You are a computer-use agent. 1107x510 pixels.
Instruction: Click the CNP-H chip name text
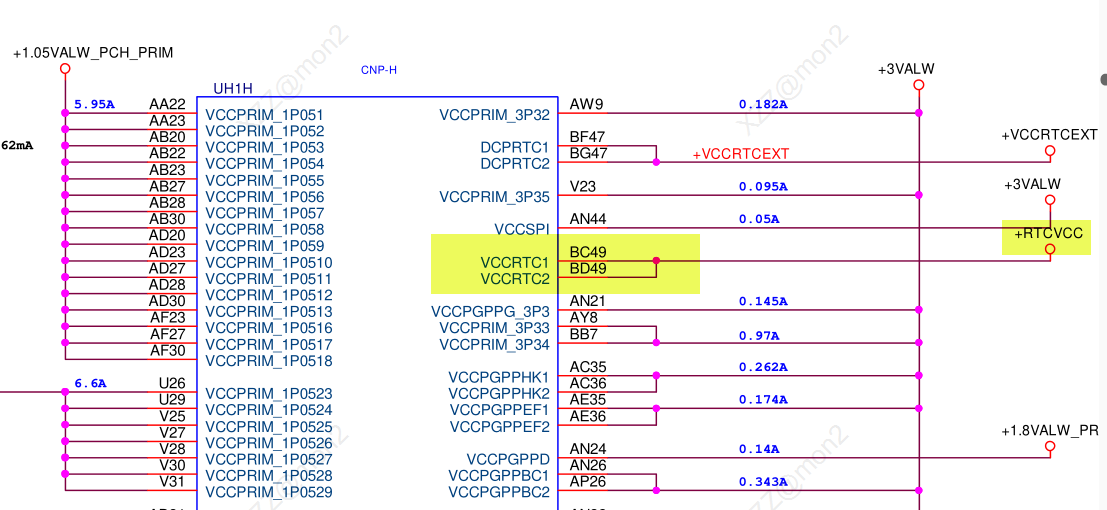coord(378,70)
